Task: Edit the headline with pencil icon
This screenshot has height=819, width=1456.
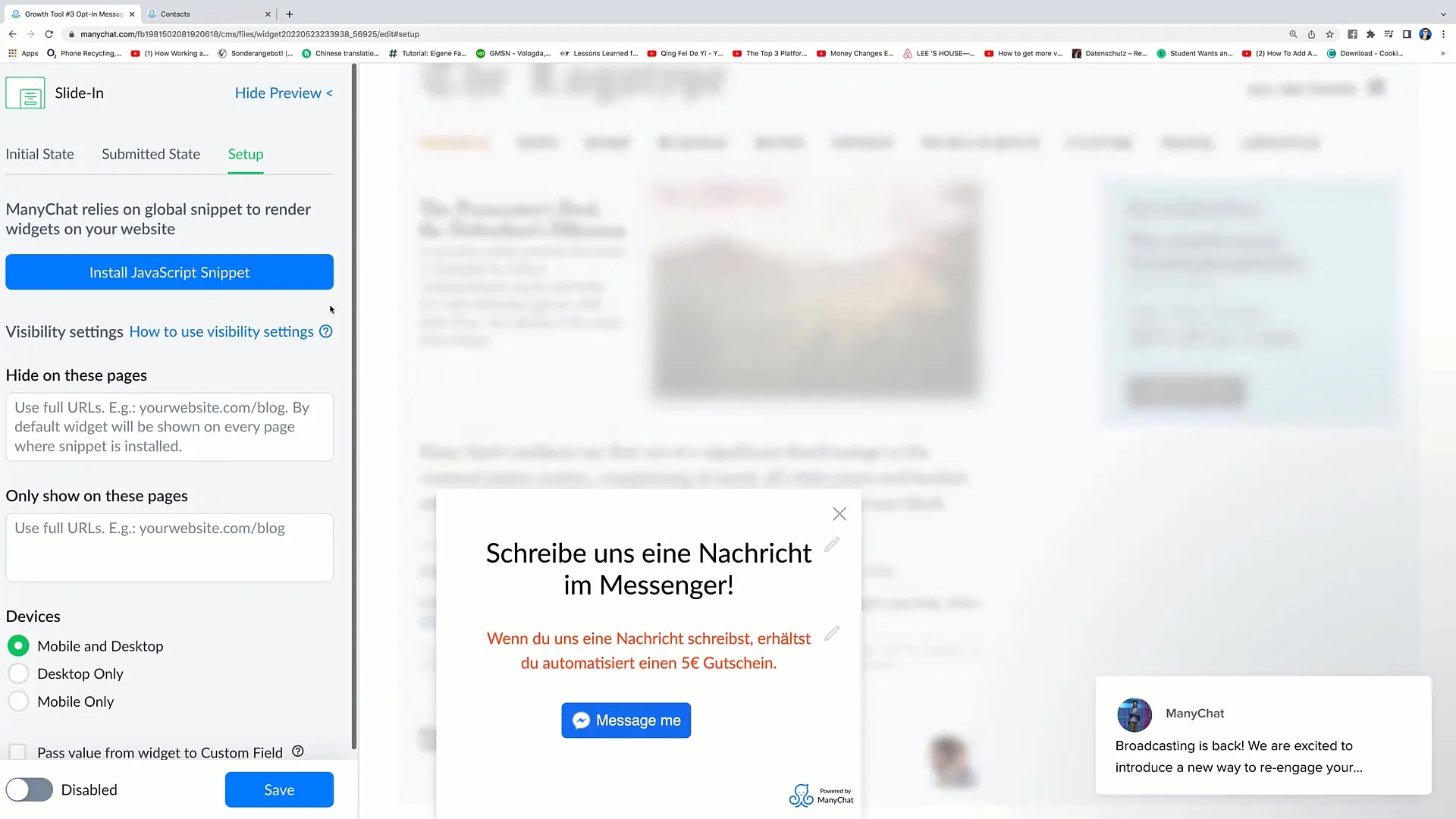Action: click(832, 544)
